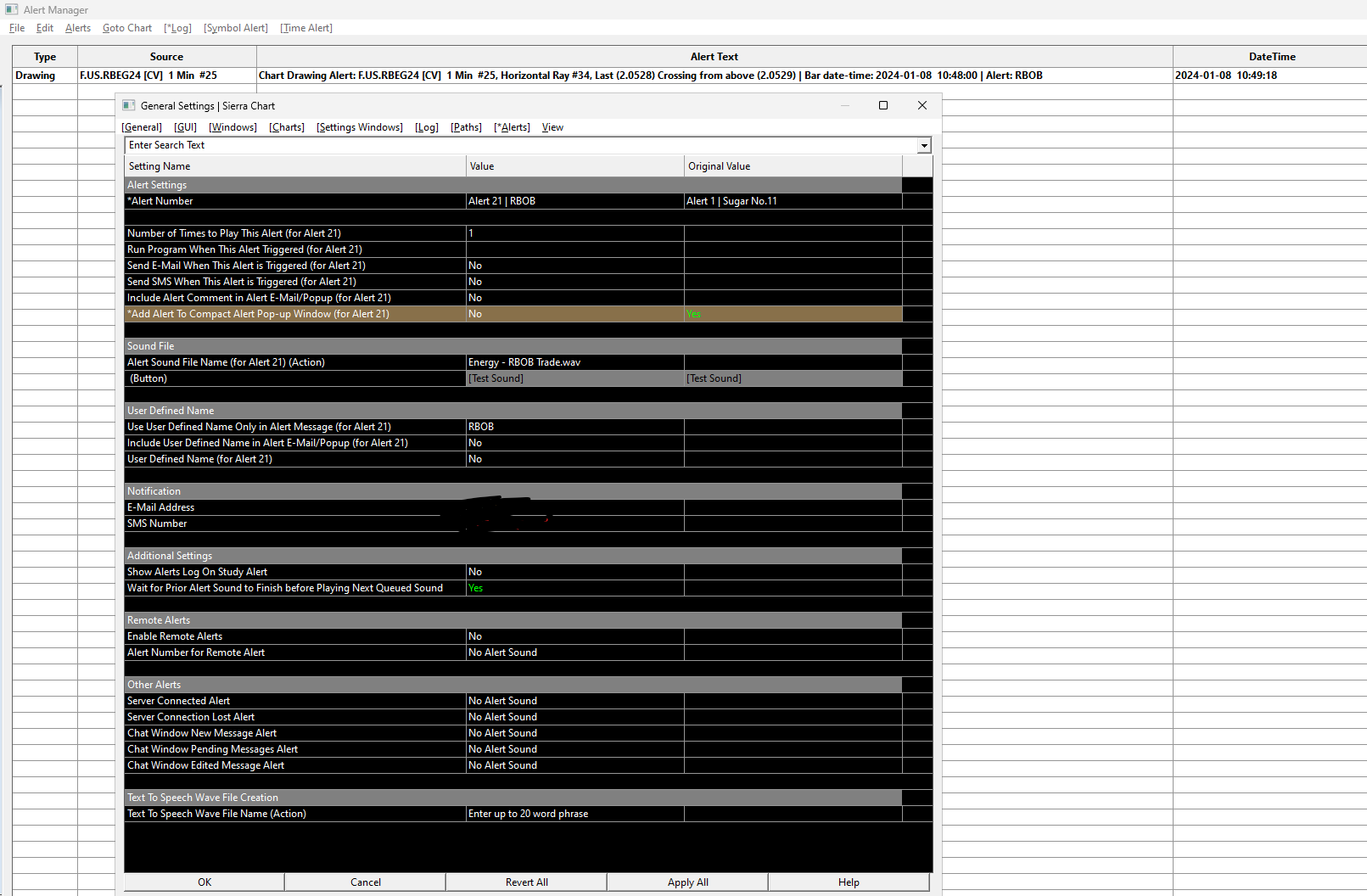1367x896 pixels.
Task: Open the Alerts menu in Alert Manager
Action: point(78,28)
